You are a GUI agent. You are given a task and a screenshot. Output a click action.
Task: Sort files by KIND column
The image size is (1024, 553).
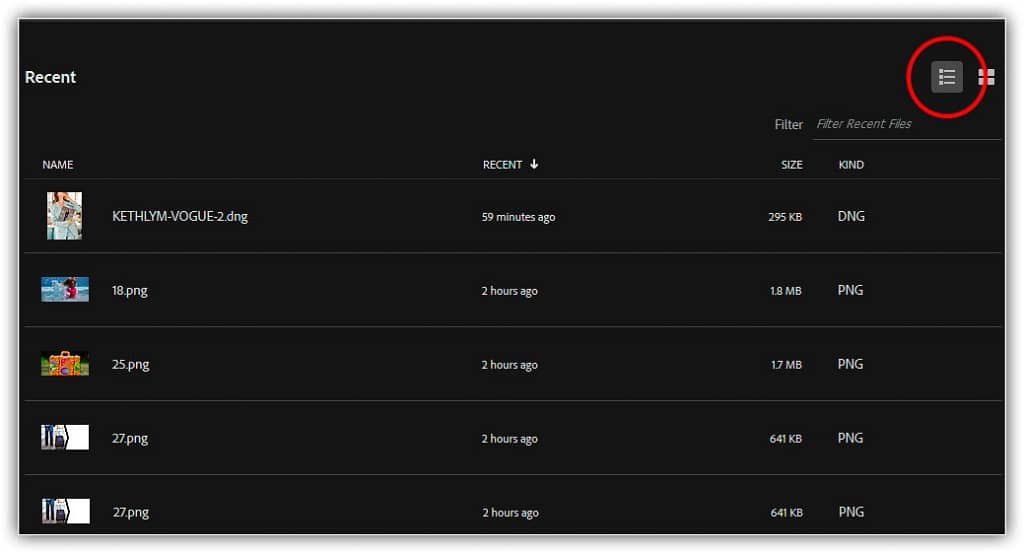point(851,165)
